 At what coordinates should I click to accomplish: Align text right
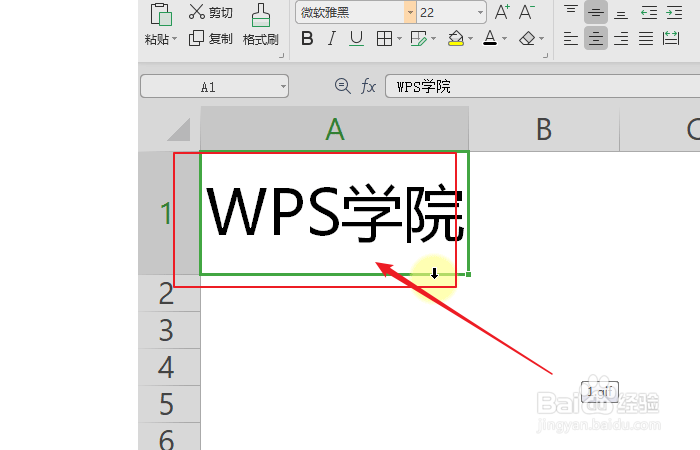tap(621, 38)
